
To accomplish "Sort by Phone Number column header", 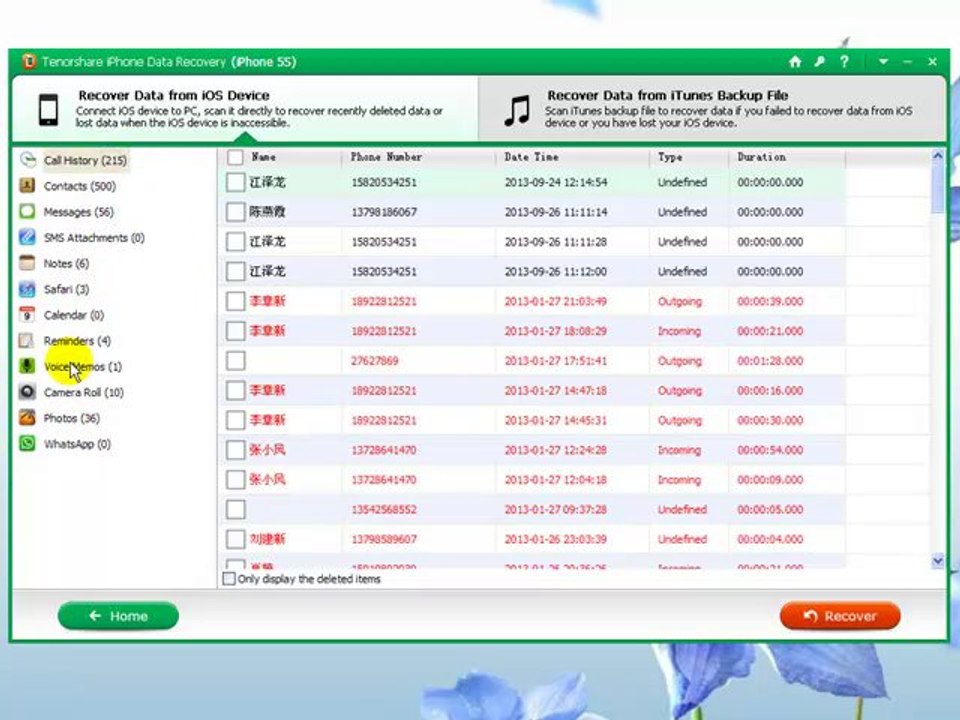I will tap(386, 157).
